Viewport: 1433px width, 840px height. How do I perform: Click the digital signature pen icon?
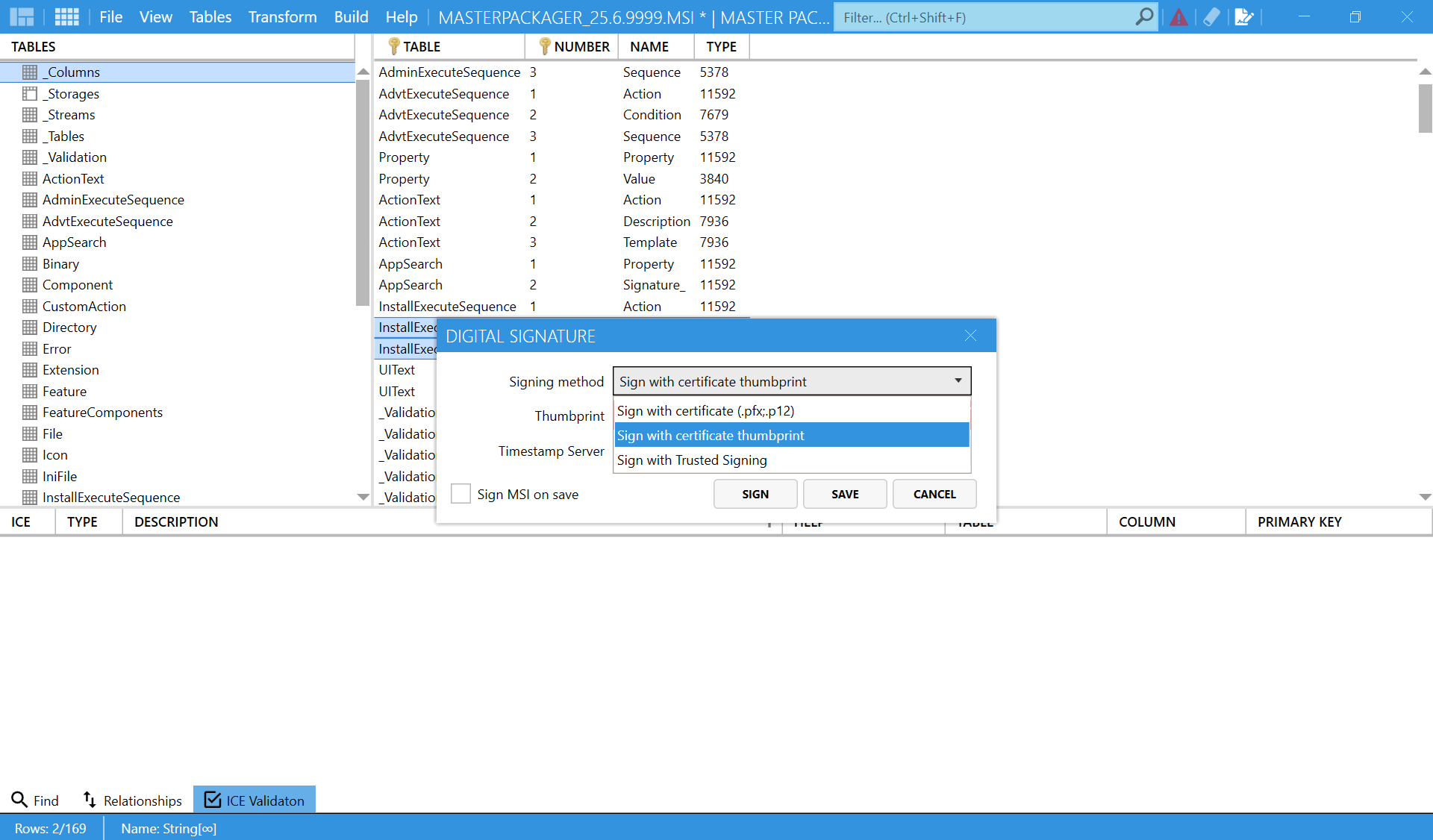point(1243,17)
